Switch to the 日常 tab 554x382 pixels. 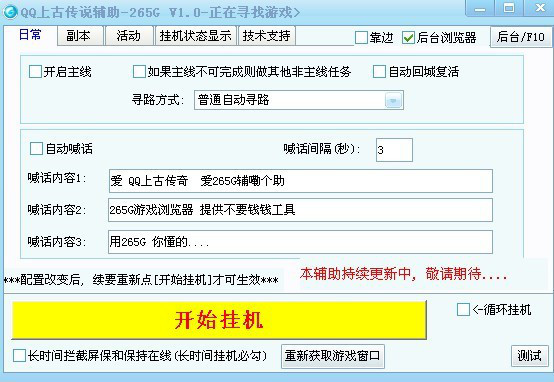[30, 35]
